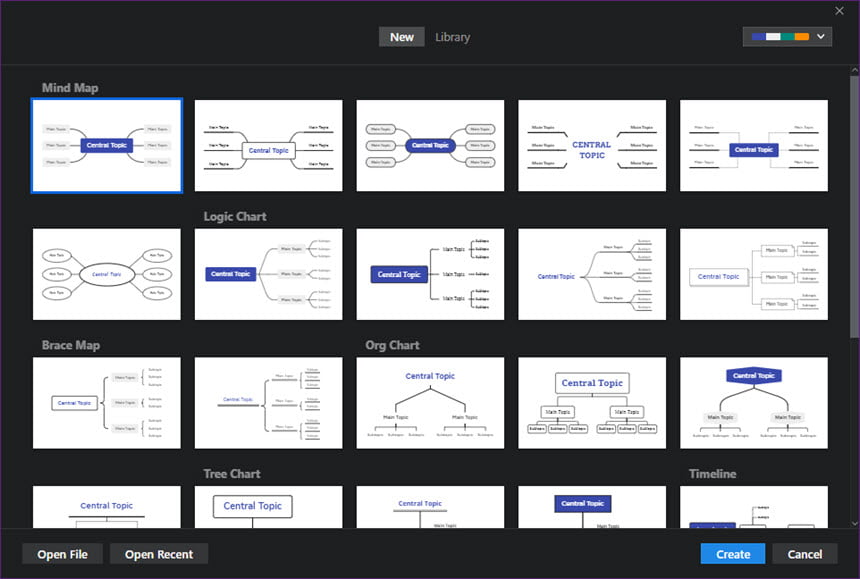
Task: Open the color theme dropdown
Action: (787, 37)
